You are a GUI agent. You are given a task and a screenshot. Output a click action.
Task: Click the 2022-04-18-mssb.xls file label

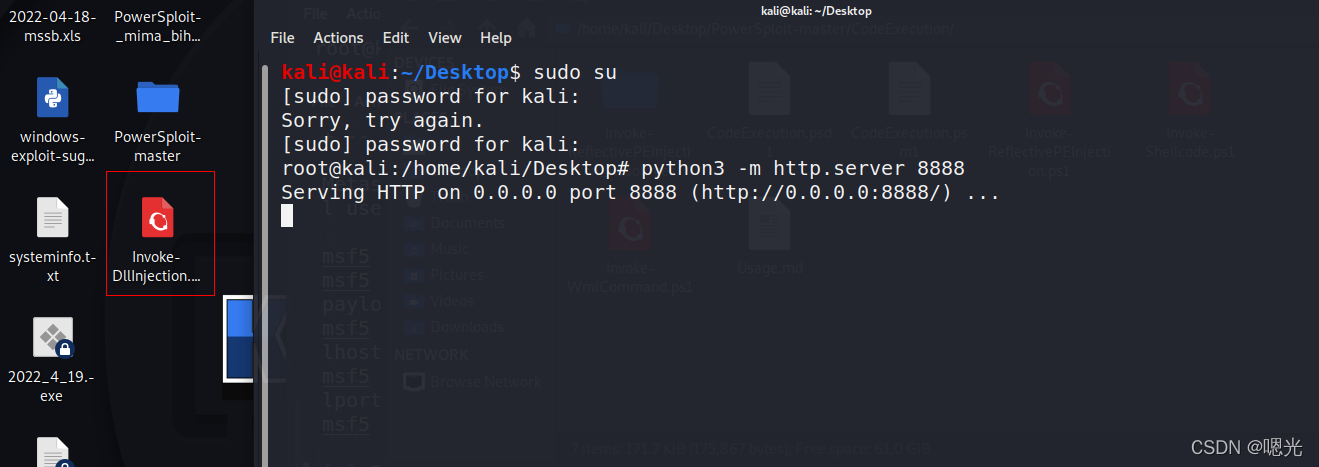(x=52, y=27)
